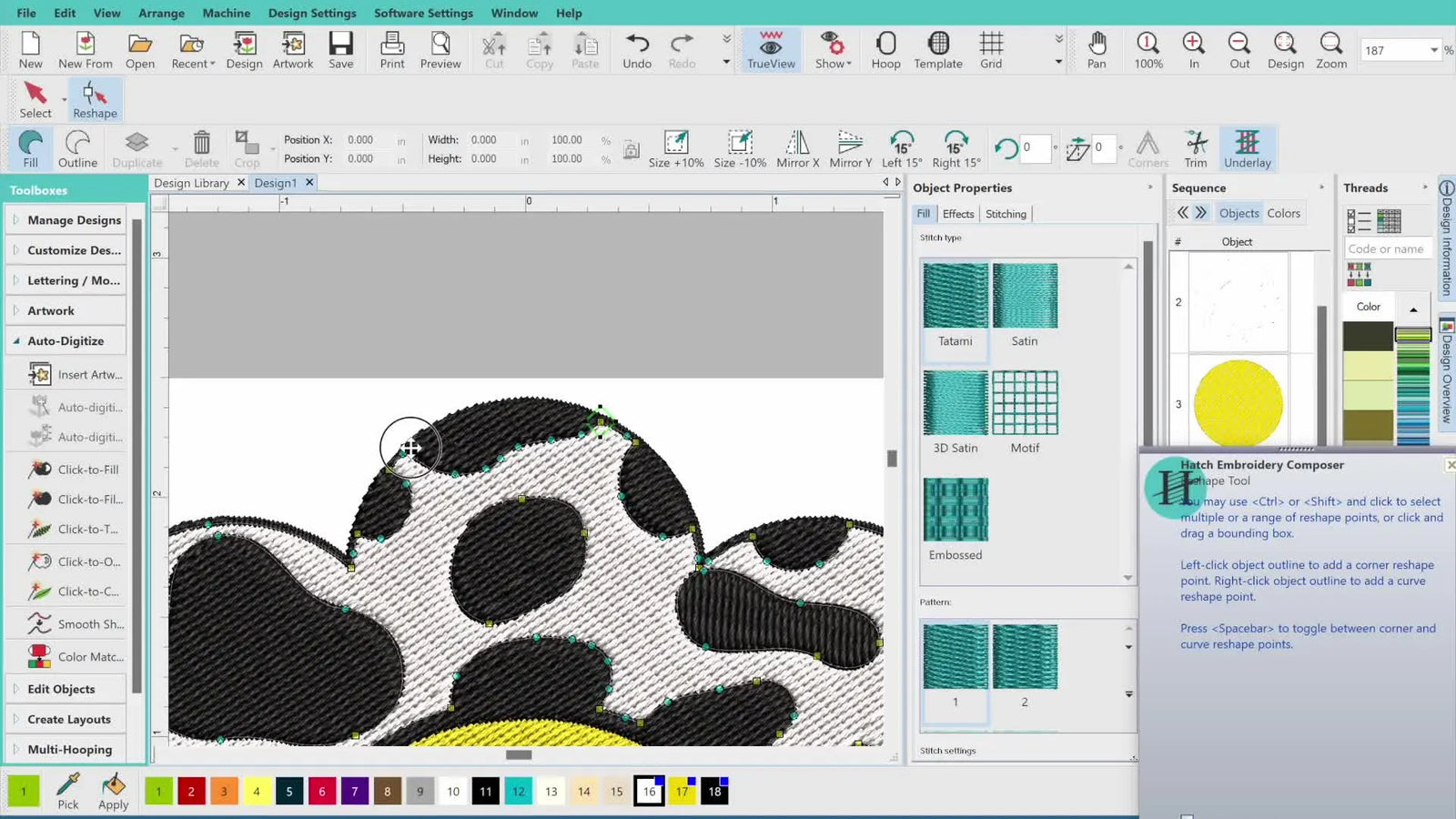Viewport: 1456px width, 819px height.
Task: Click the thread Code or name field
Action: 1386,248
